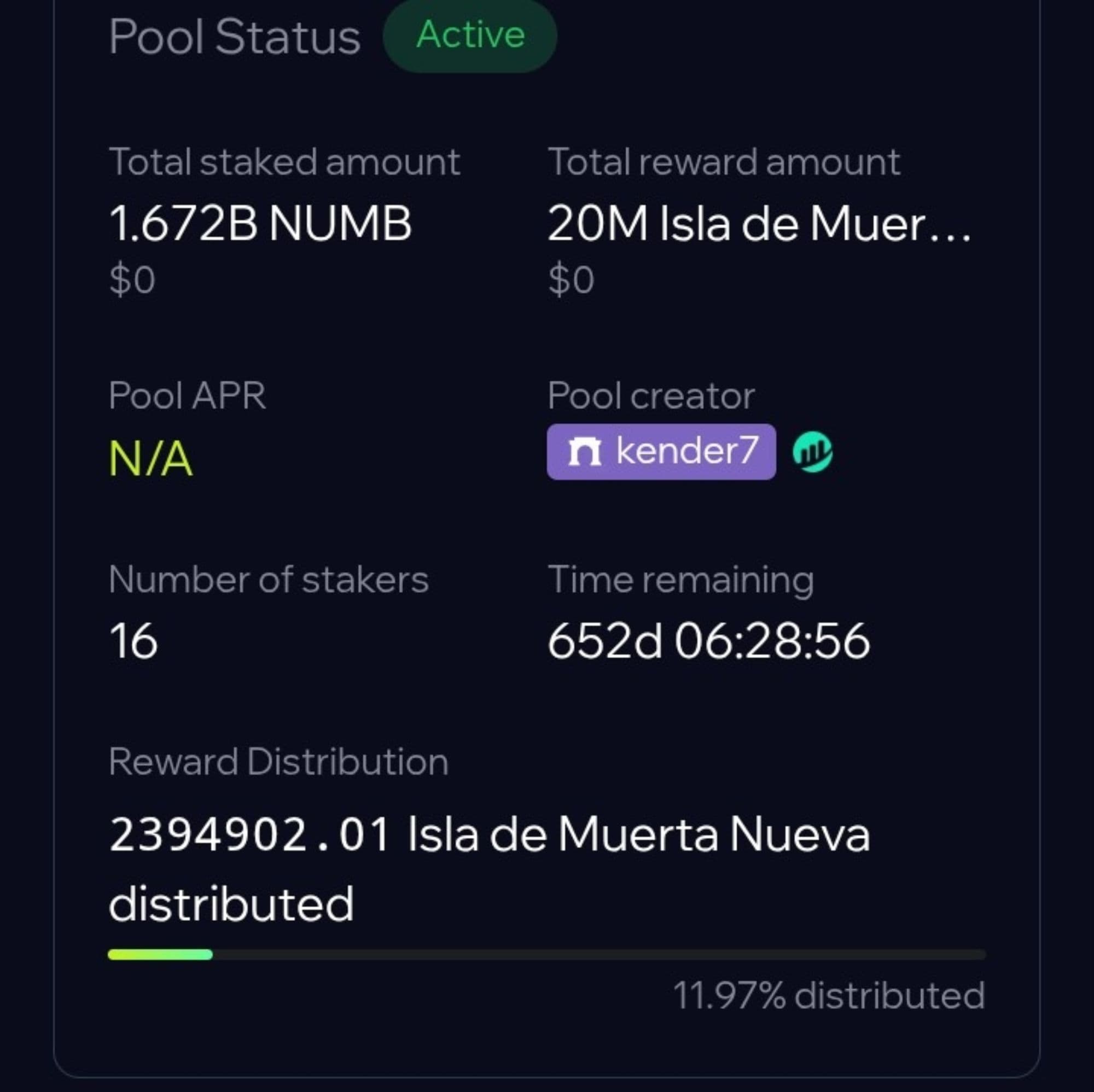
Task: Click the Pool Status heading
Action: coord(235,37)
